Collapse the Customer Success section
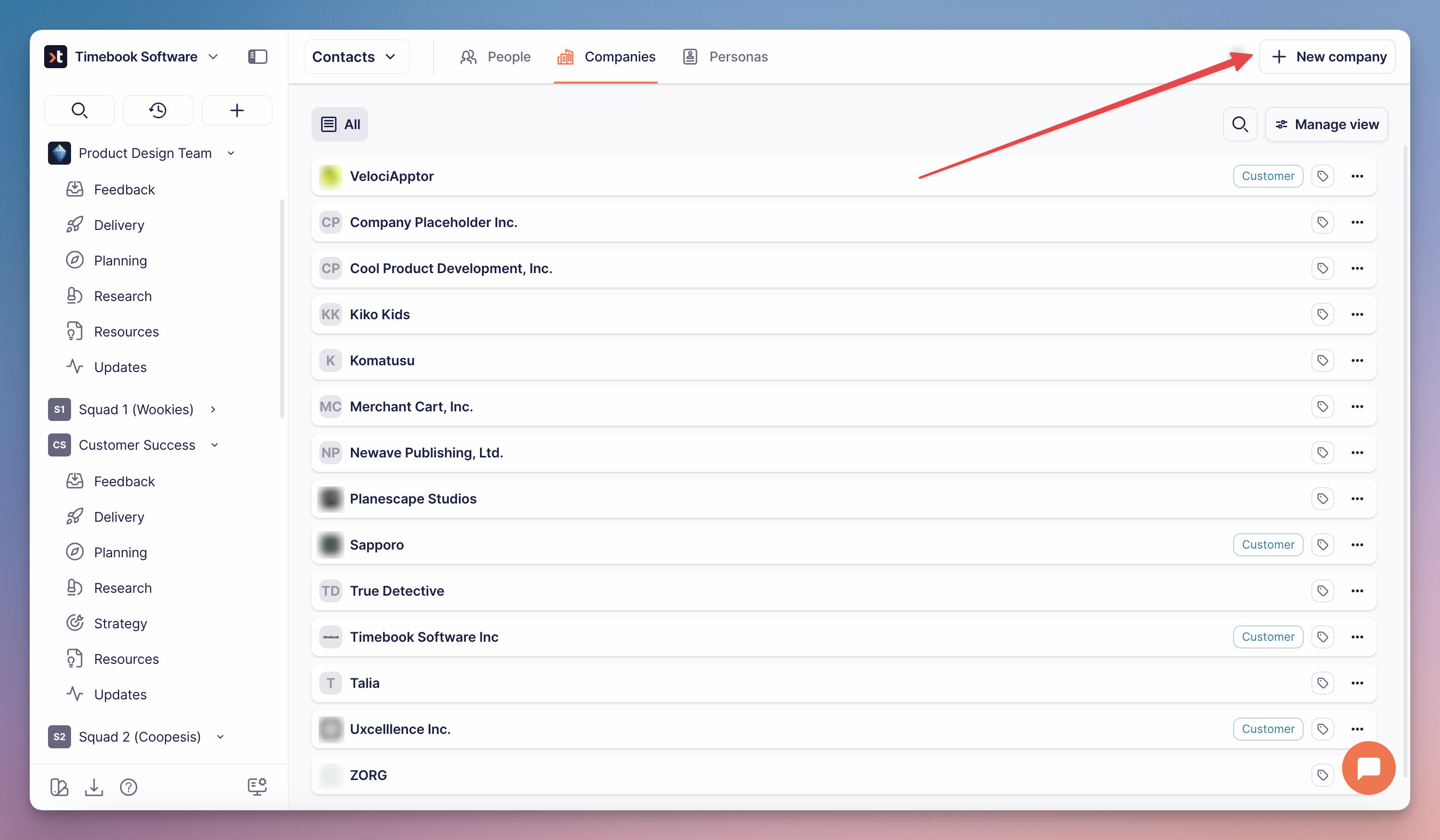Screen dimensions: 1440x840 [x=215, y=445]
